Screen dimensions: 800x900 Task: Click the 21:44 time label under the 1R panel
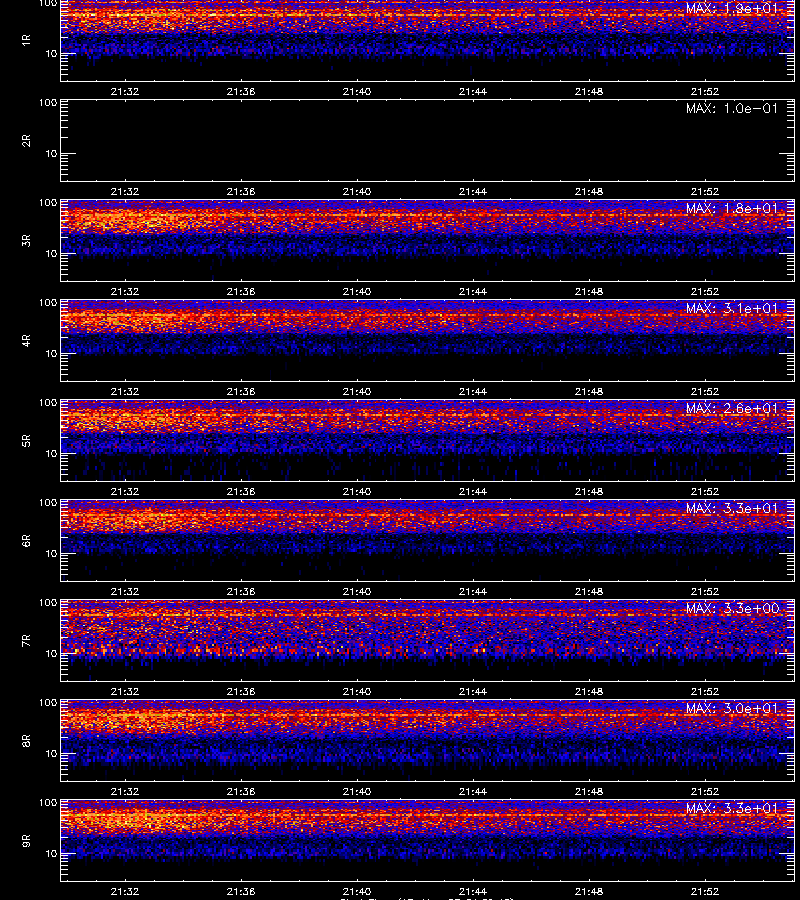pyautogui.click(x=473, y=91)
